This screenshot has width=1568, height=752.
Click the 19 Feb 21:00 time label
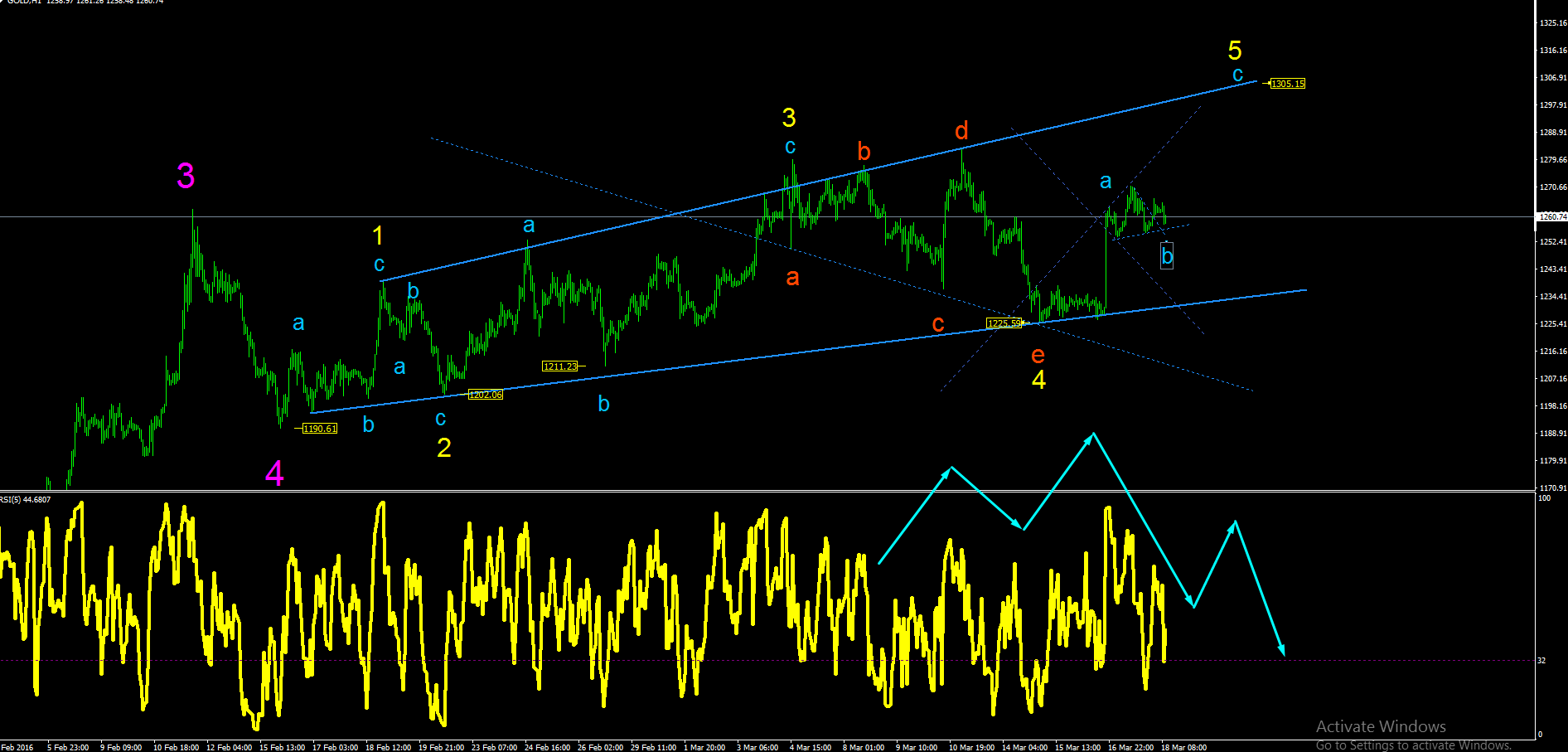pos(441,748)
